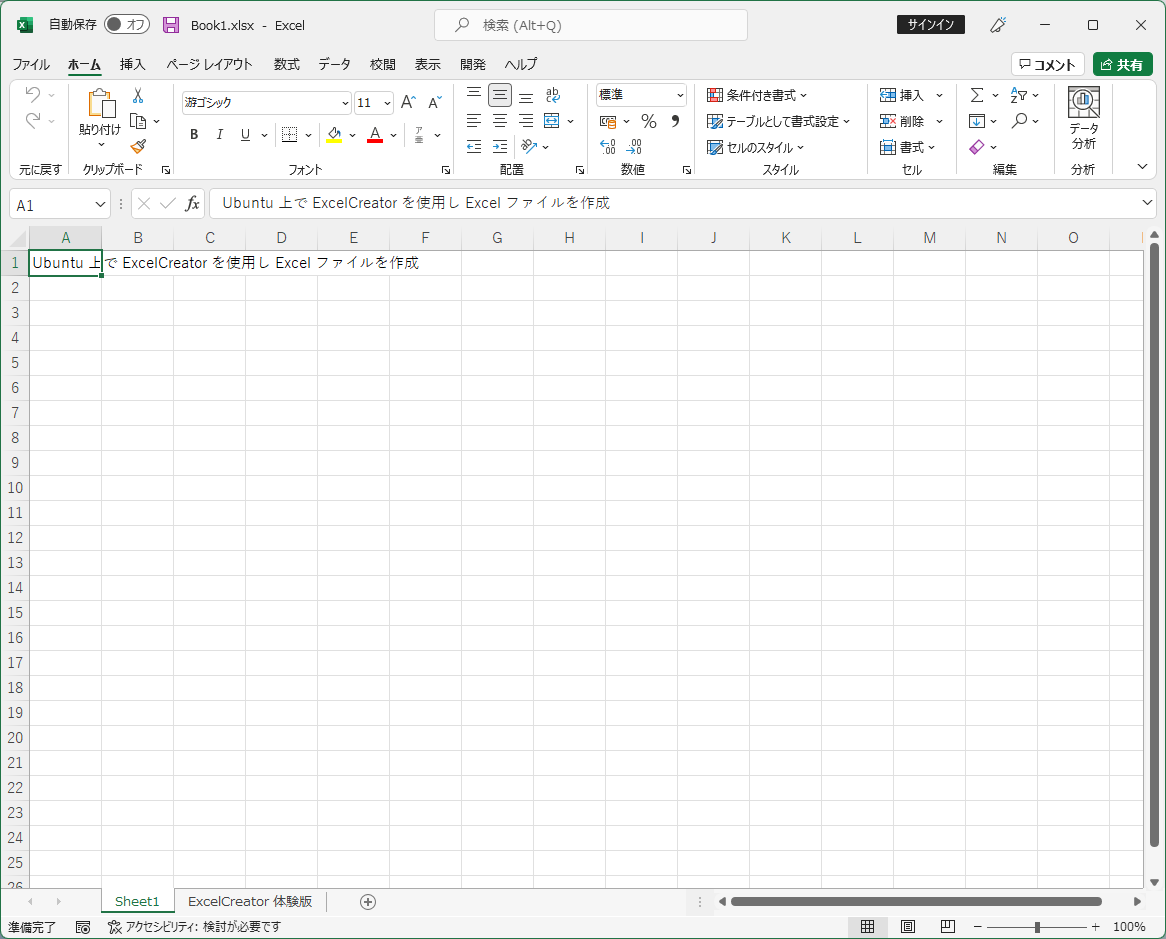Screen dimensions: 1166x939
Task: Click the macro recording icon in status bar
Action: tap(83, 927)
